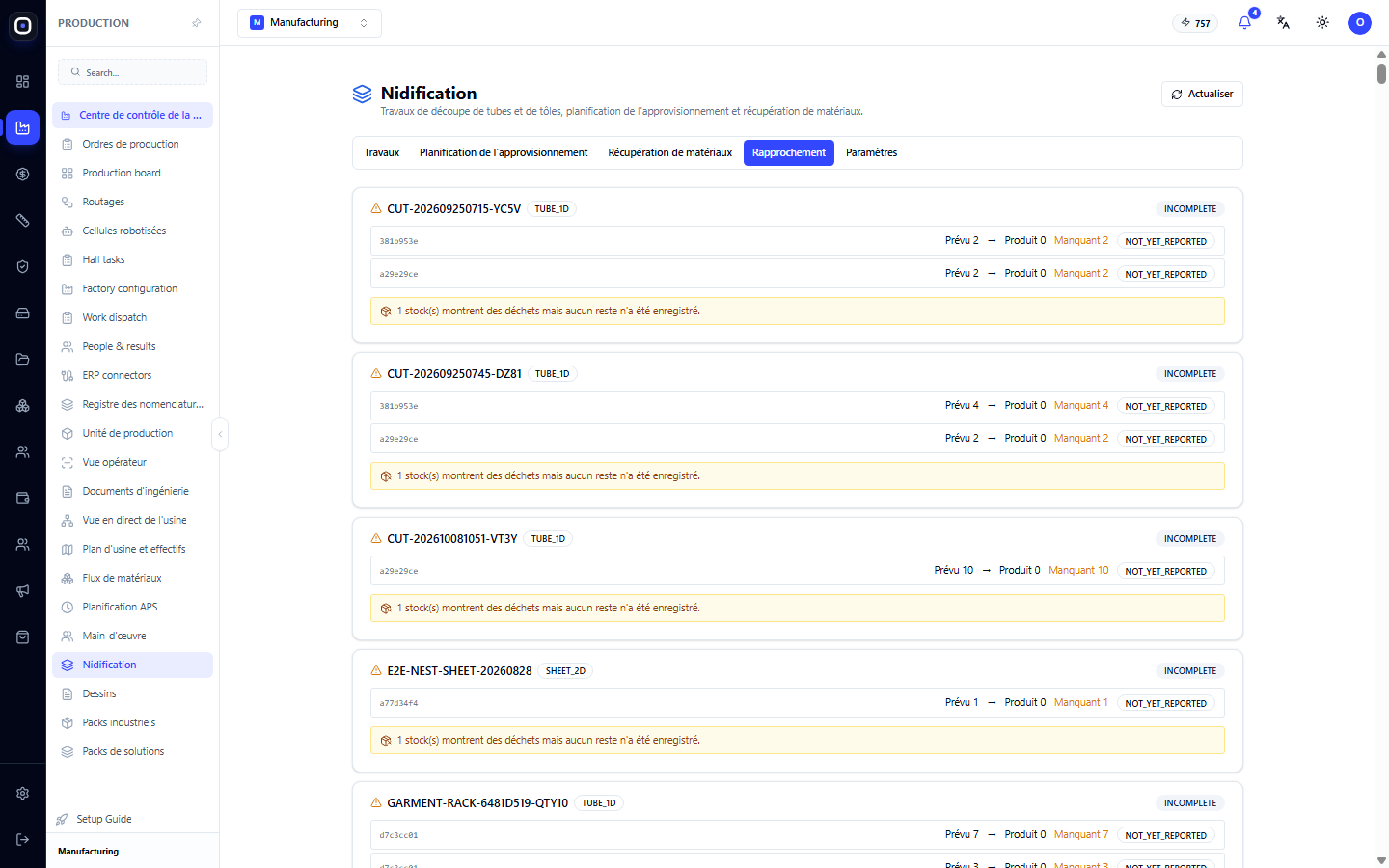The width and height of the screenshot is (1389, 868).
Task: Click the page vertical scrollbar thumb
Action: [x=1381, y=72]
